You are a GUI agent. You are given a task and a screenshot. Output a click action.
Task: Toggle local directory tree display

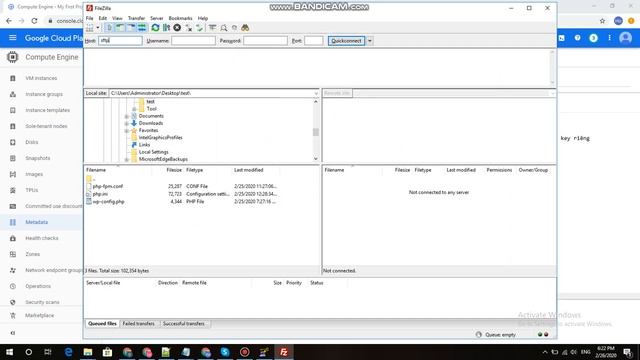click(x=120, y=28)
